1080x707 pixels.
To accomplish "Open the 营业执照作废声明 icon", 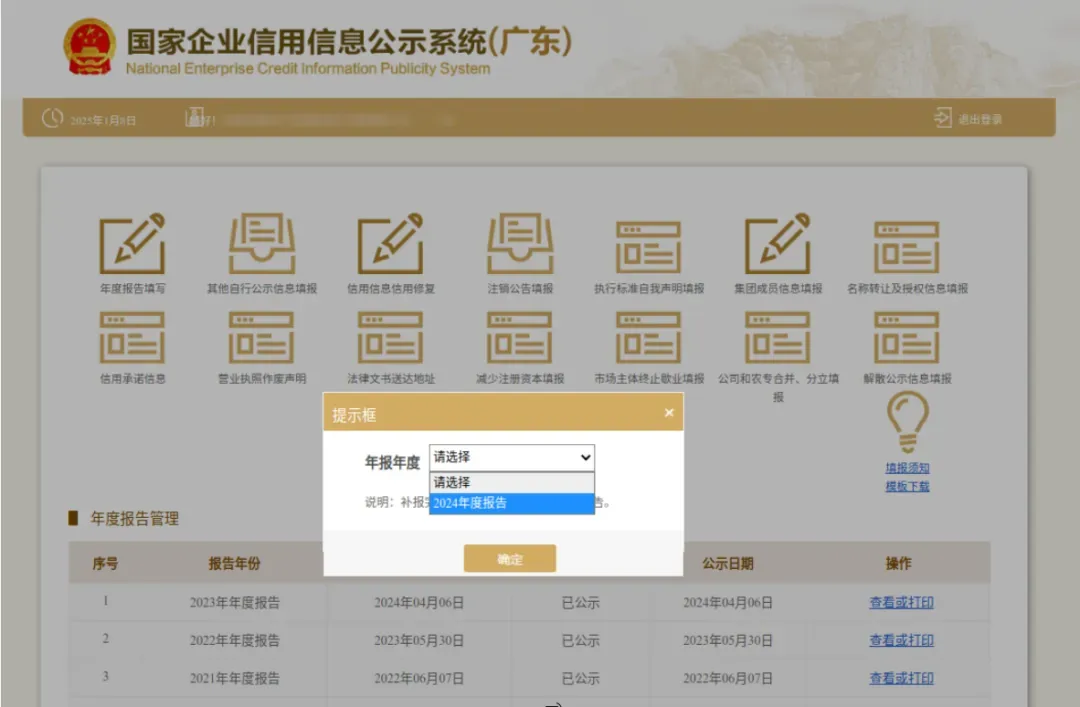I will [261, 338].
